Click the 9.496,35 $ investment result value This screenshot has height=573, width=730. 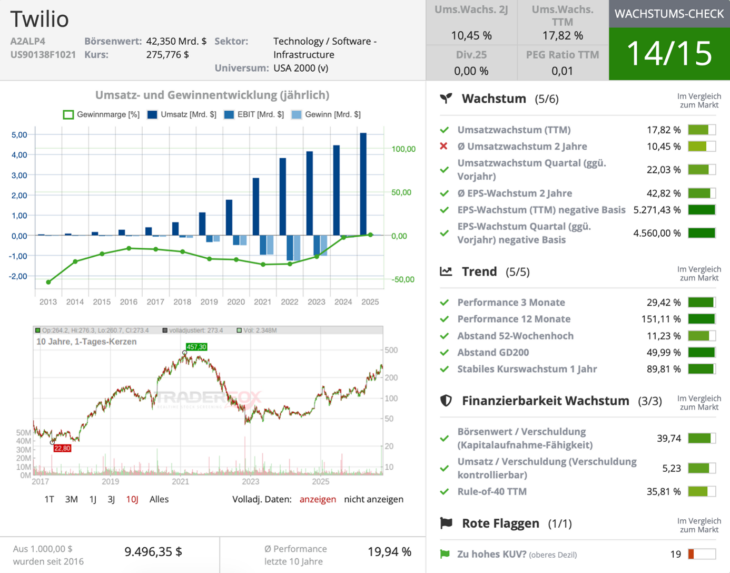click(x=153, y=552)
